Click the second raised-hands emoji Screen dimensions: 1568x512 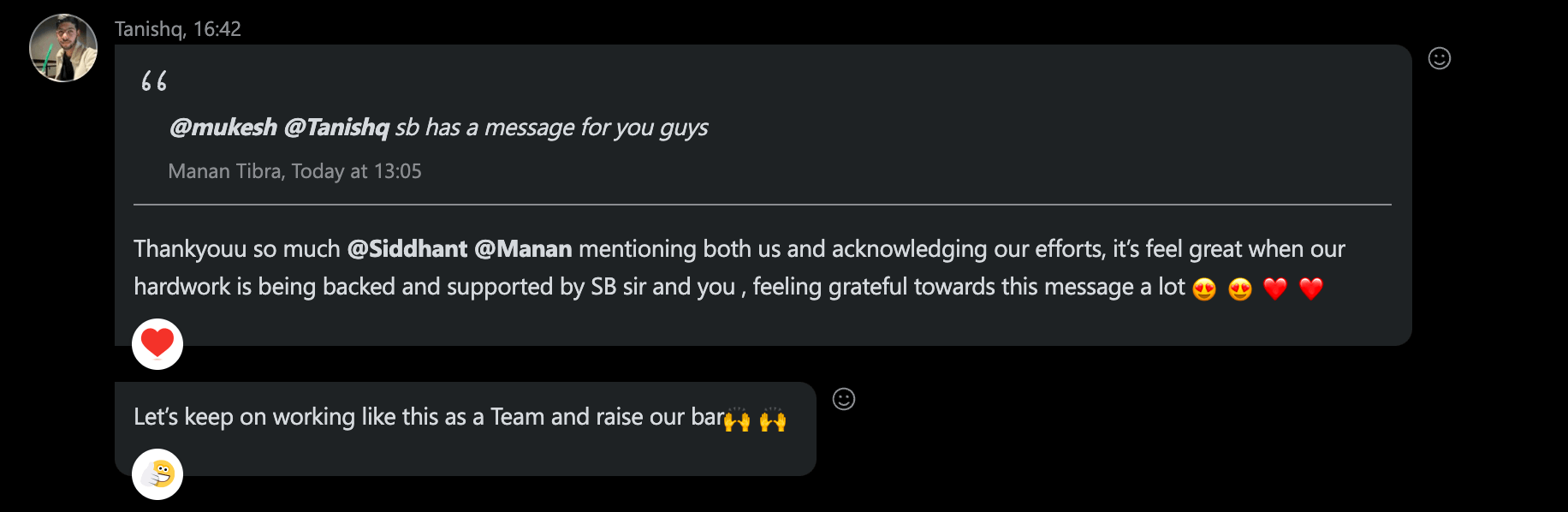pos(773,420)
